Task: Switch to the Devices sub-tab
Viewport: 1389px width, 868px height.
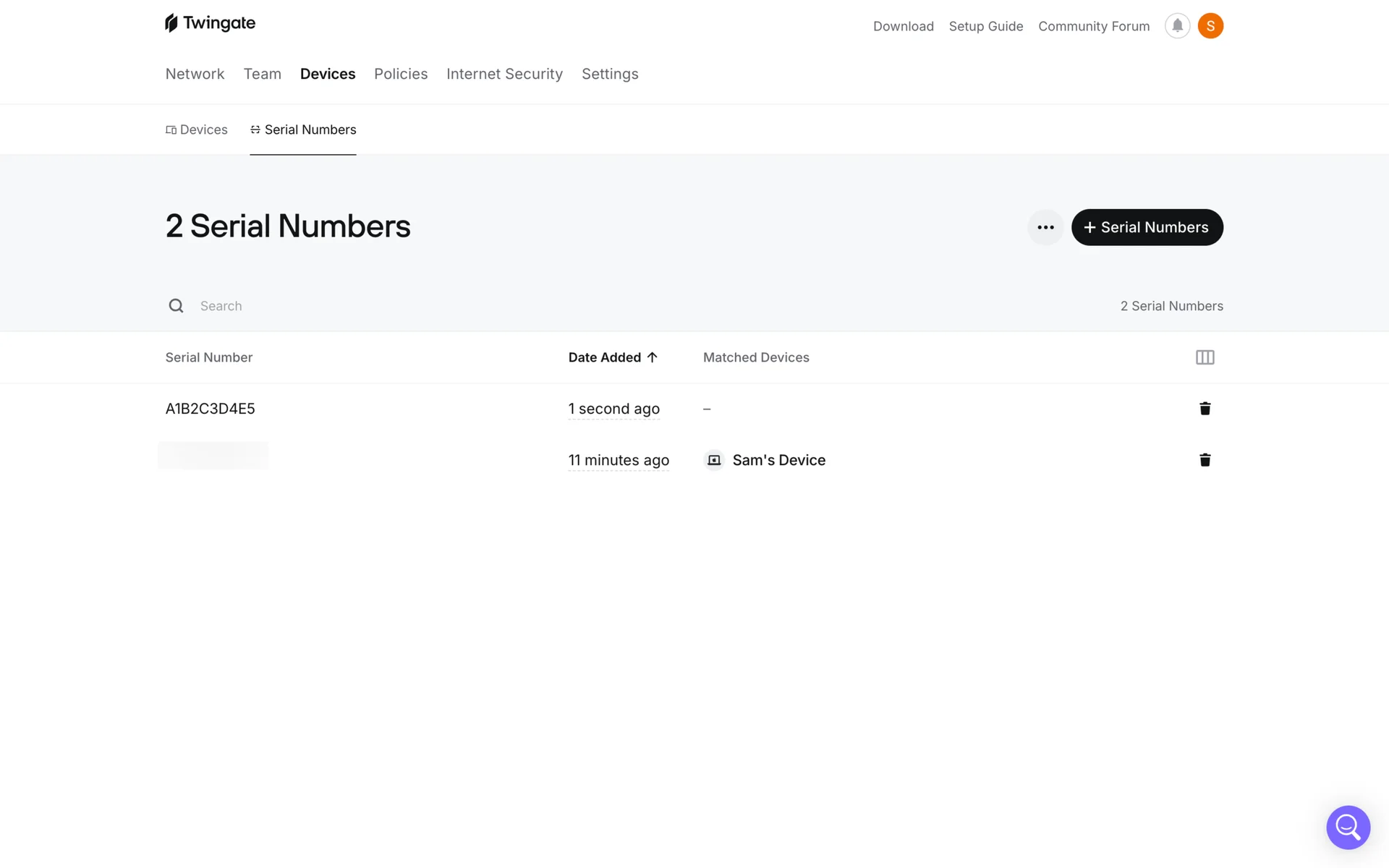Action: (196, 129)
